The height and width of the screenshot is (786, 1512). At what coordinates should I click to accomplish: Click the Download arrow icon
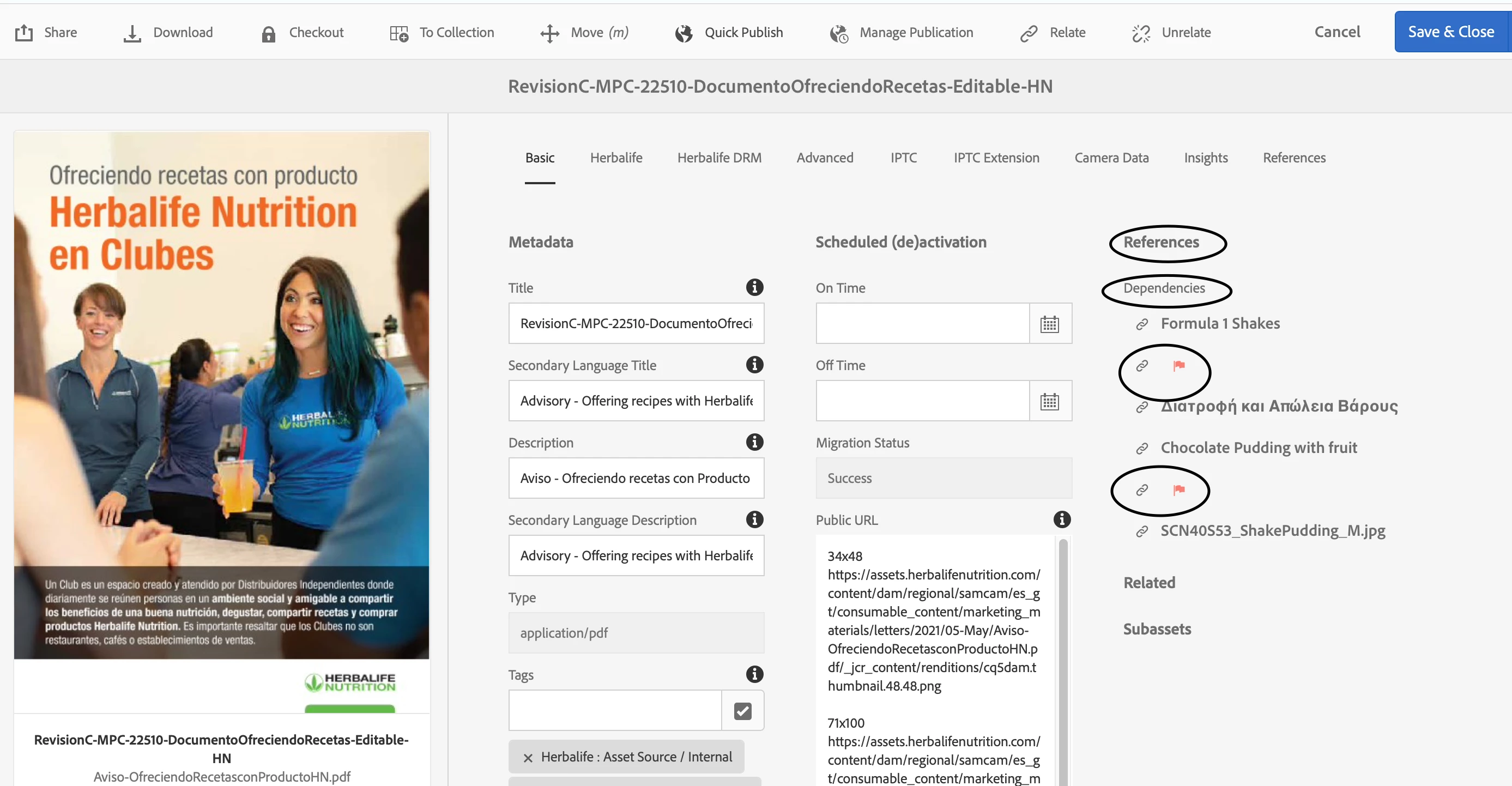(x=132, y=33)
